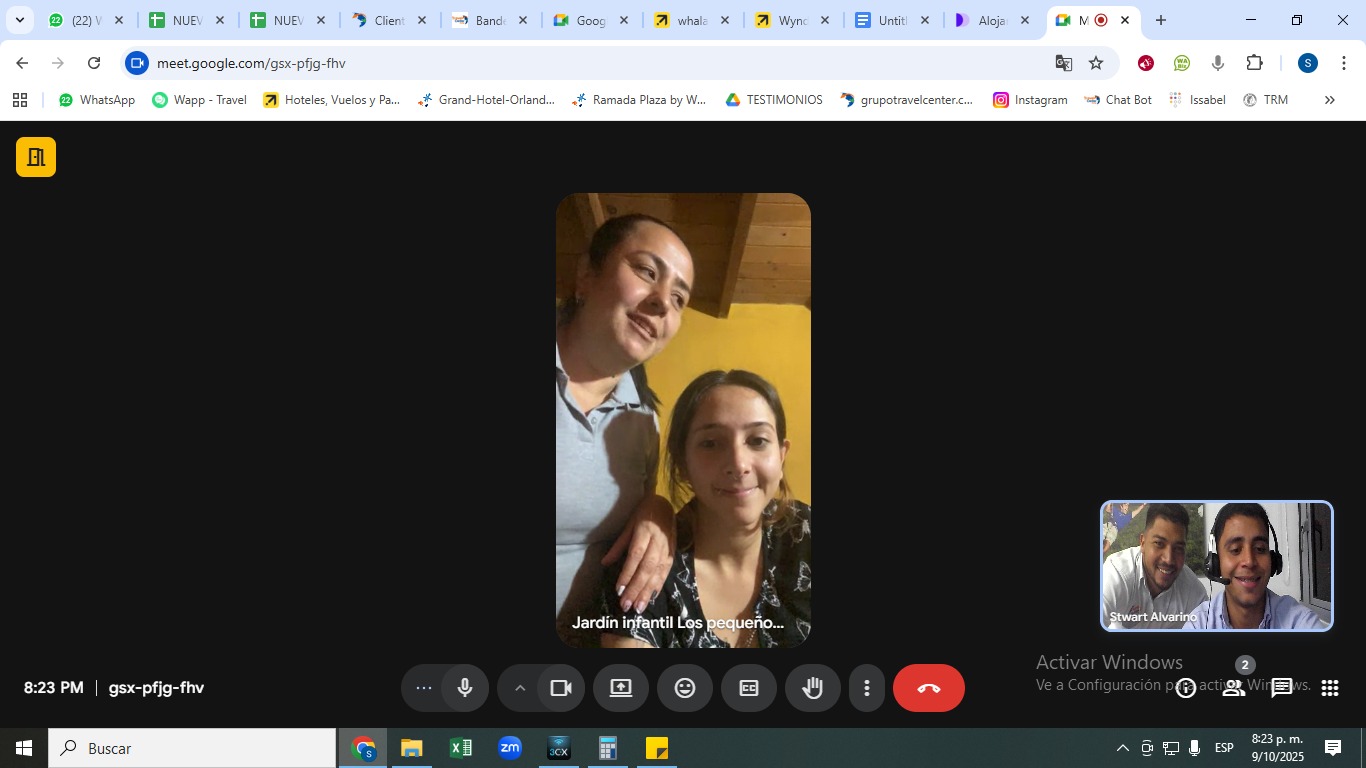The height and width of the screenshot is (768, 1366).
Task: Share your screen with present button
Action: (621, 688)
